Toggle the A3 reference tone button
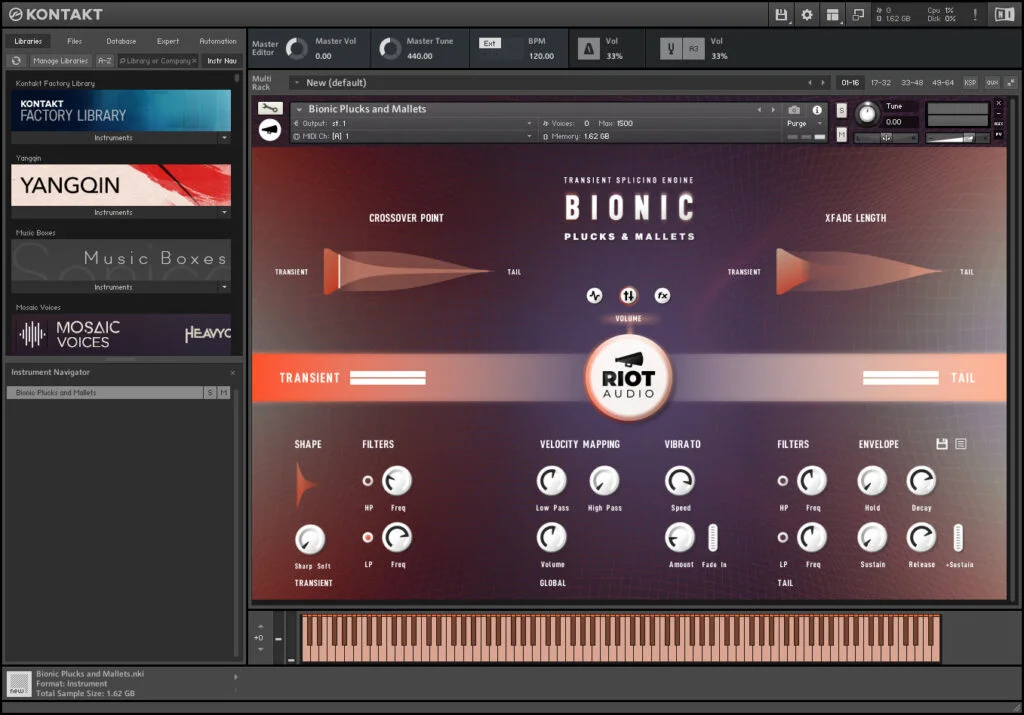Image resolution: width=1024 pixels, height=715 pixels. [x=694, y=48]
